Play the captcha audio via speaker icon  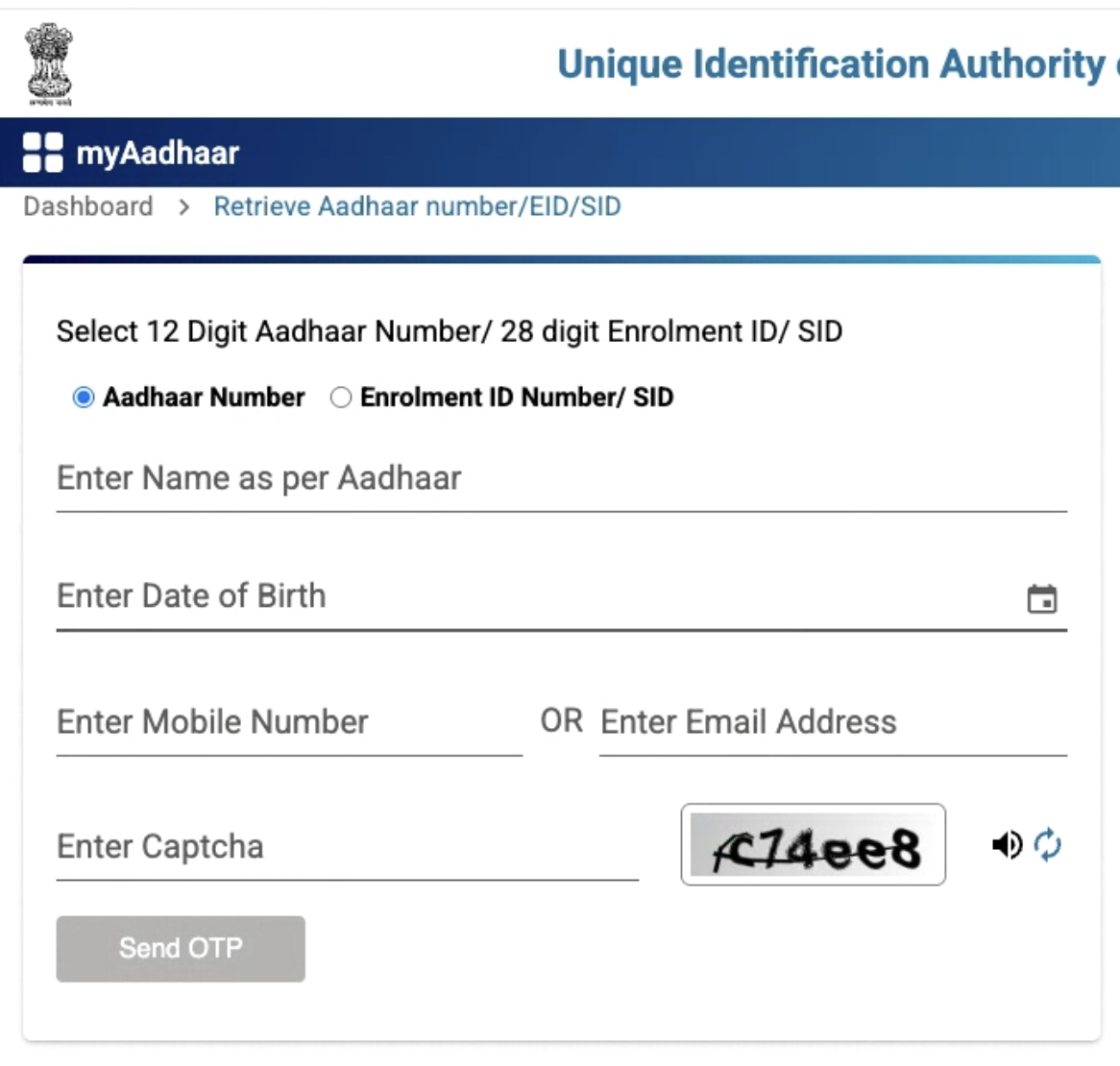coord(1008,845)
